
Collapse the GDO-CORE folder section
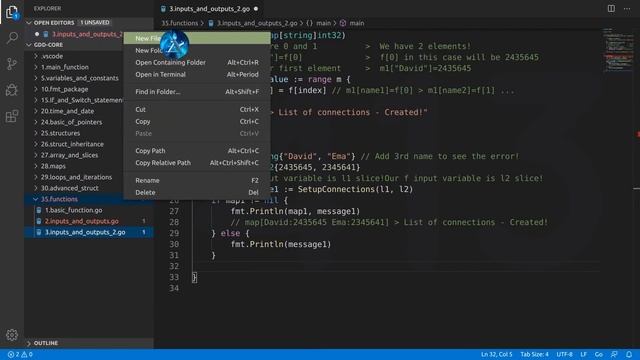click(29, 44)
